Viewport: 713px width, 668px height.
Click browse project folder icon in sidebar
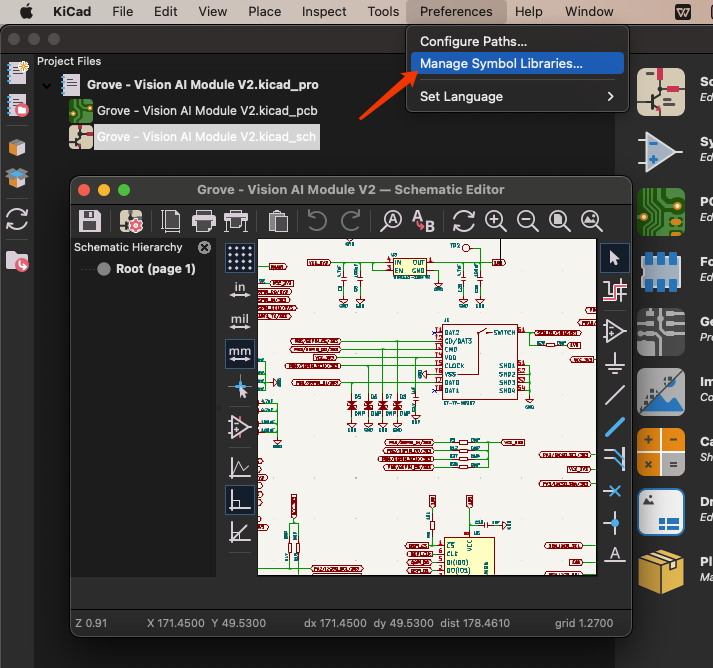tap(17, 261)
